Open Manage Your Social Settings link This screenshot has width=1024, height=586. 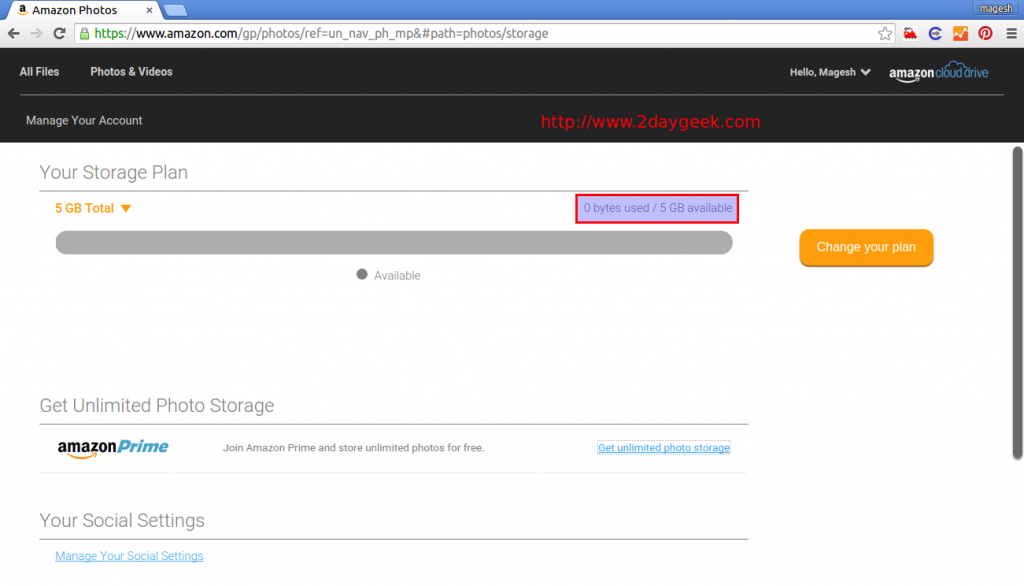point(129,556)
